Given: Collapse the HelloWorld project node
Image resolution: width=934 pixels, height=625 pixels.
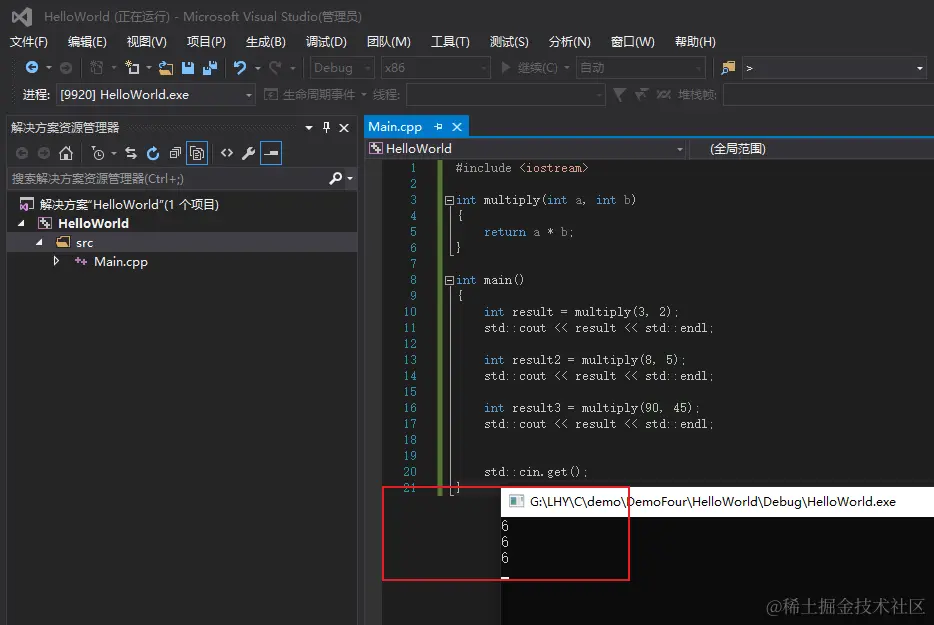Looking at the screenshot, I should [x=21, y=223].
